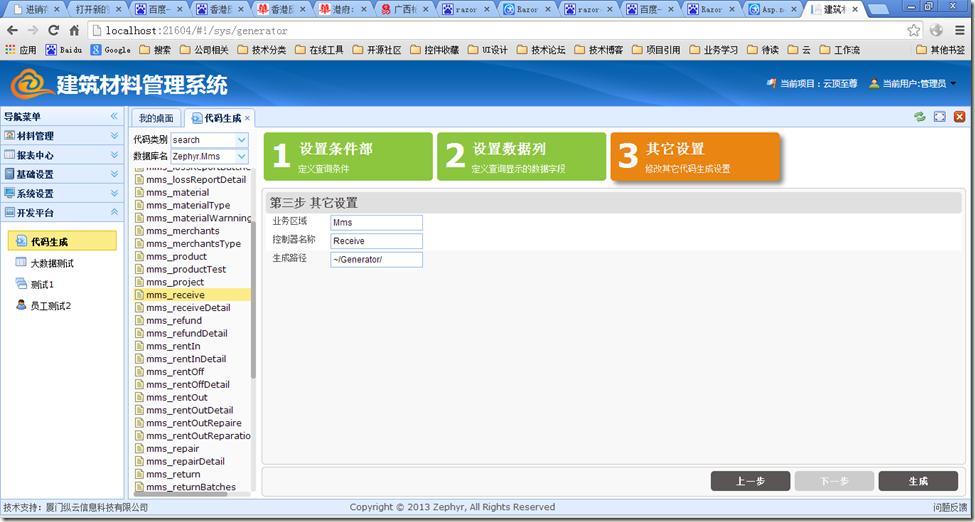Click the fullscreen icon in tab bar
This screenshot has height=522, width=975.
939,117
